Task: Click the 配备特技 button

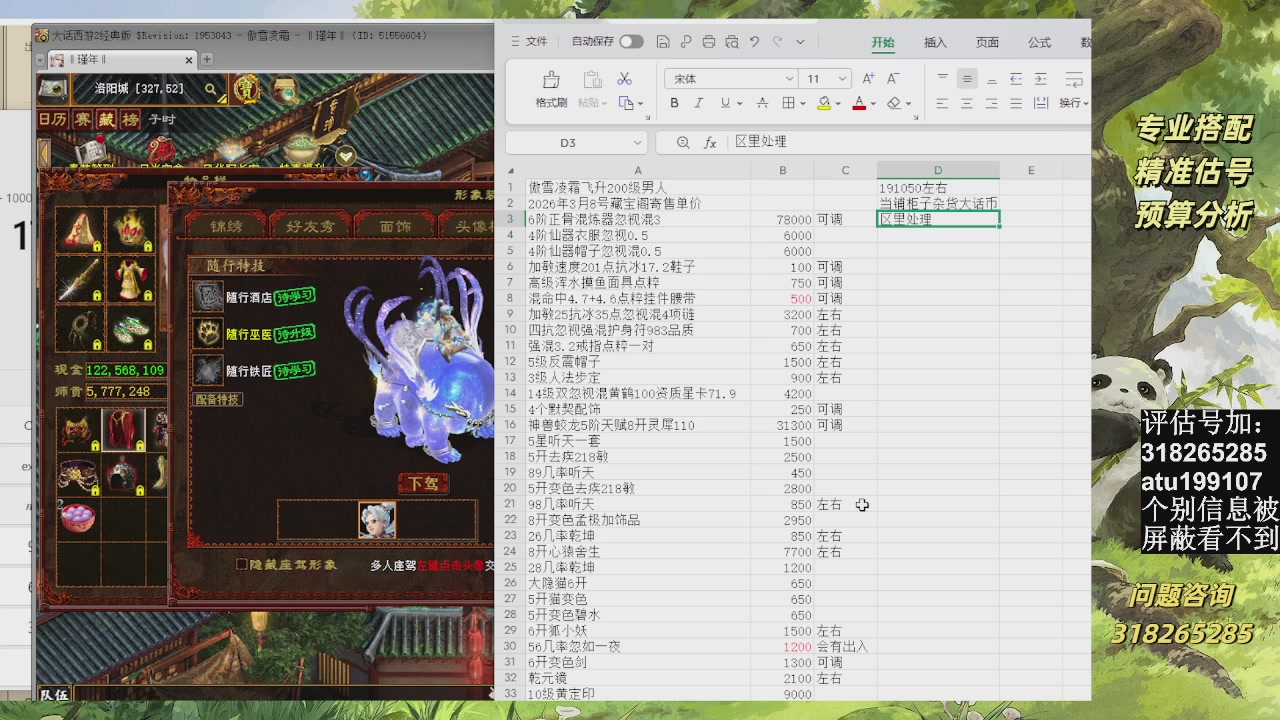Action: pos(217,399)
